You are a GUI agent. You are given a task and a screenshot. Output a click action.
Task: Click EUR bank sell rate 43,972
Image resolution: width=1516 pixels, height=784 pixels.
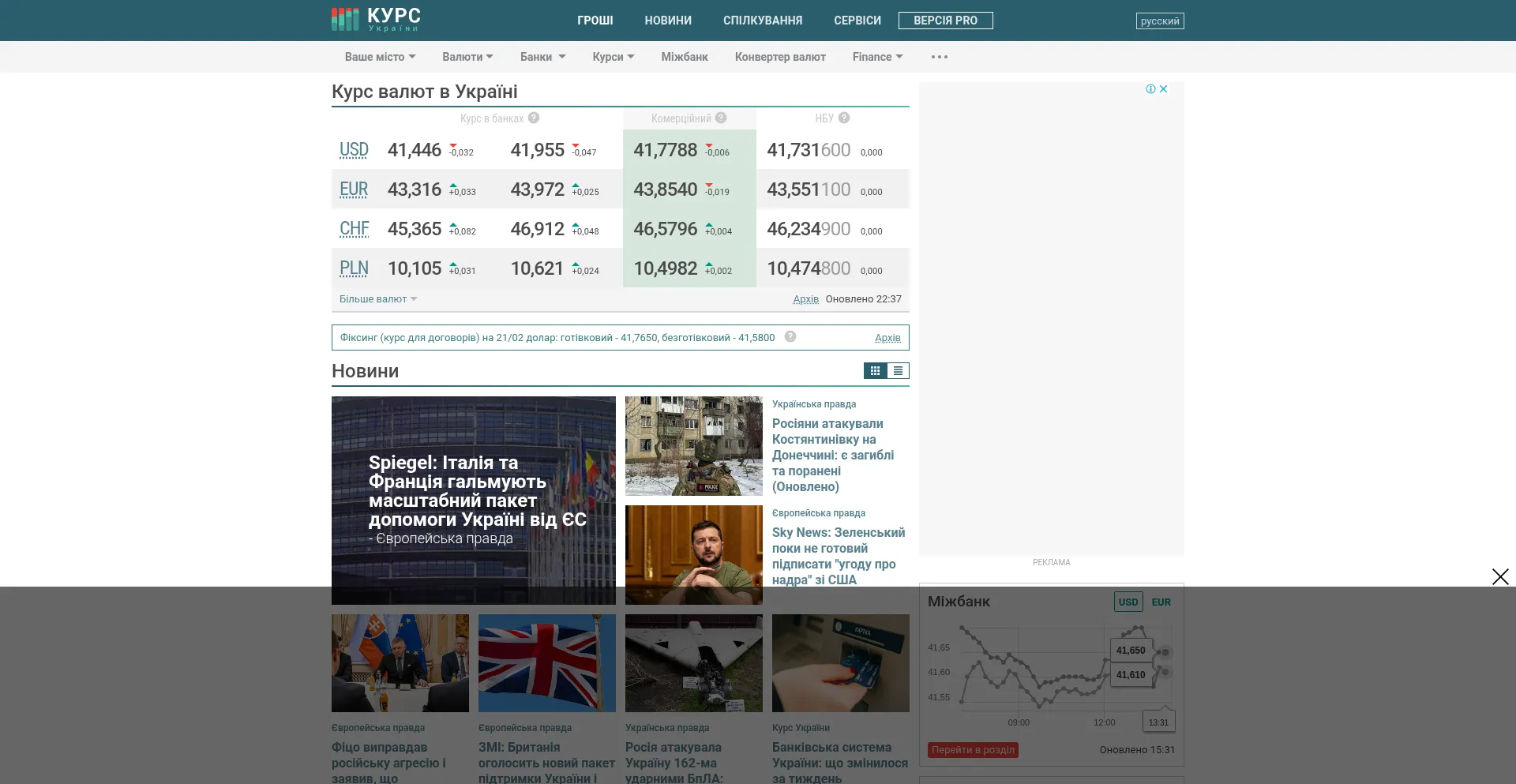(x=538, y=189)
